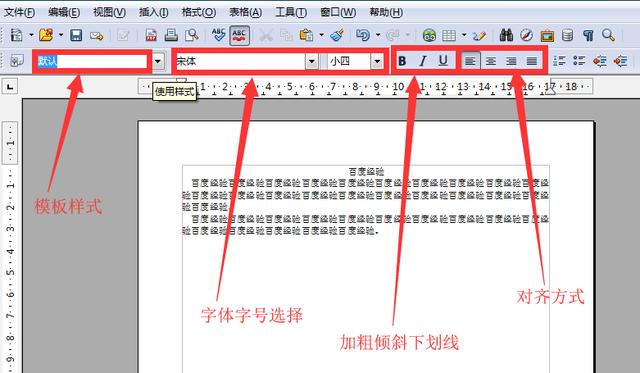Toggle AutoSpellcheck ABC wavy-underline button

coord(239,36)
